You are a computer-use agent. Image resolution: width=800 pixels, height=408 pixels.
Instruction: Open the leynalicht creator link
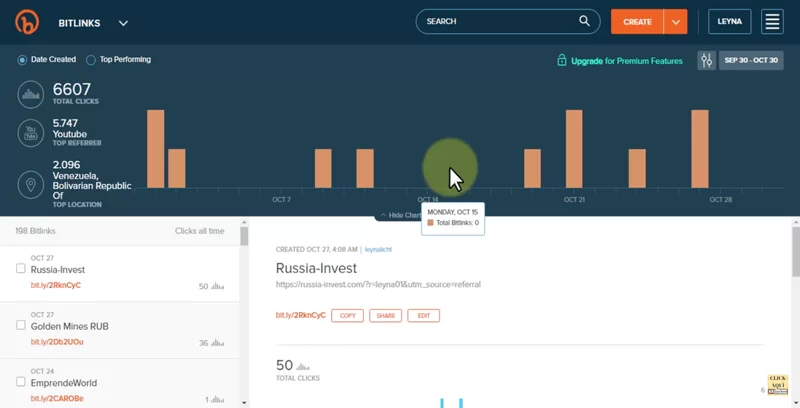379,249
